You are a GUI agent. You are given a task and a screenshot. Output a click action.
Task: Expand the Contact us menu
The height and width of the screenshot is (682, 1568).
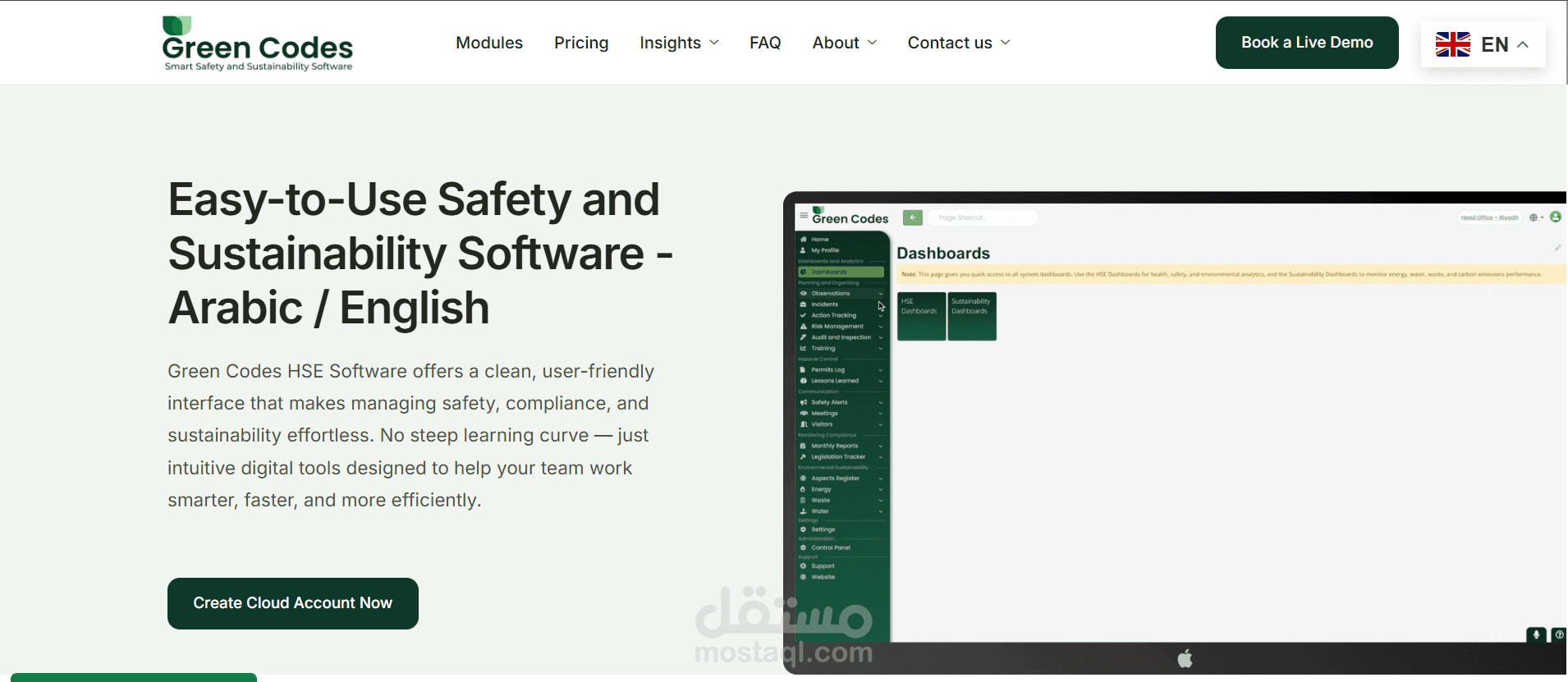click(959, 43)
